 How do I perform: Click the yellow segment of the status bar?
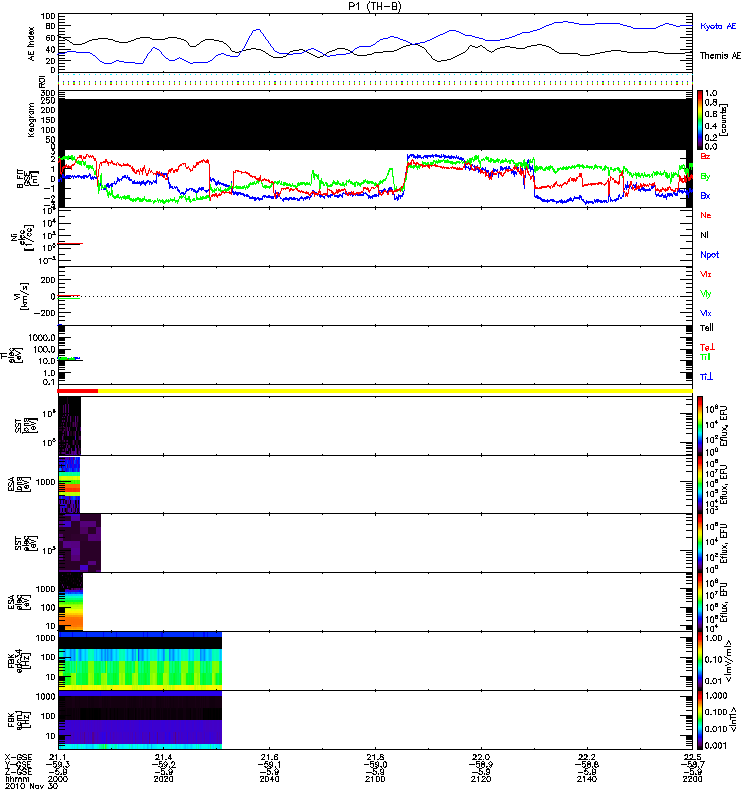point(395,391)
